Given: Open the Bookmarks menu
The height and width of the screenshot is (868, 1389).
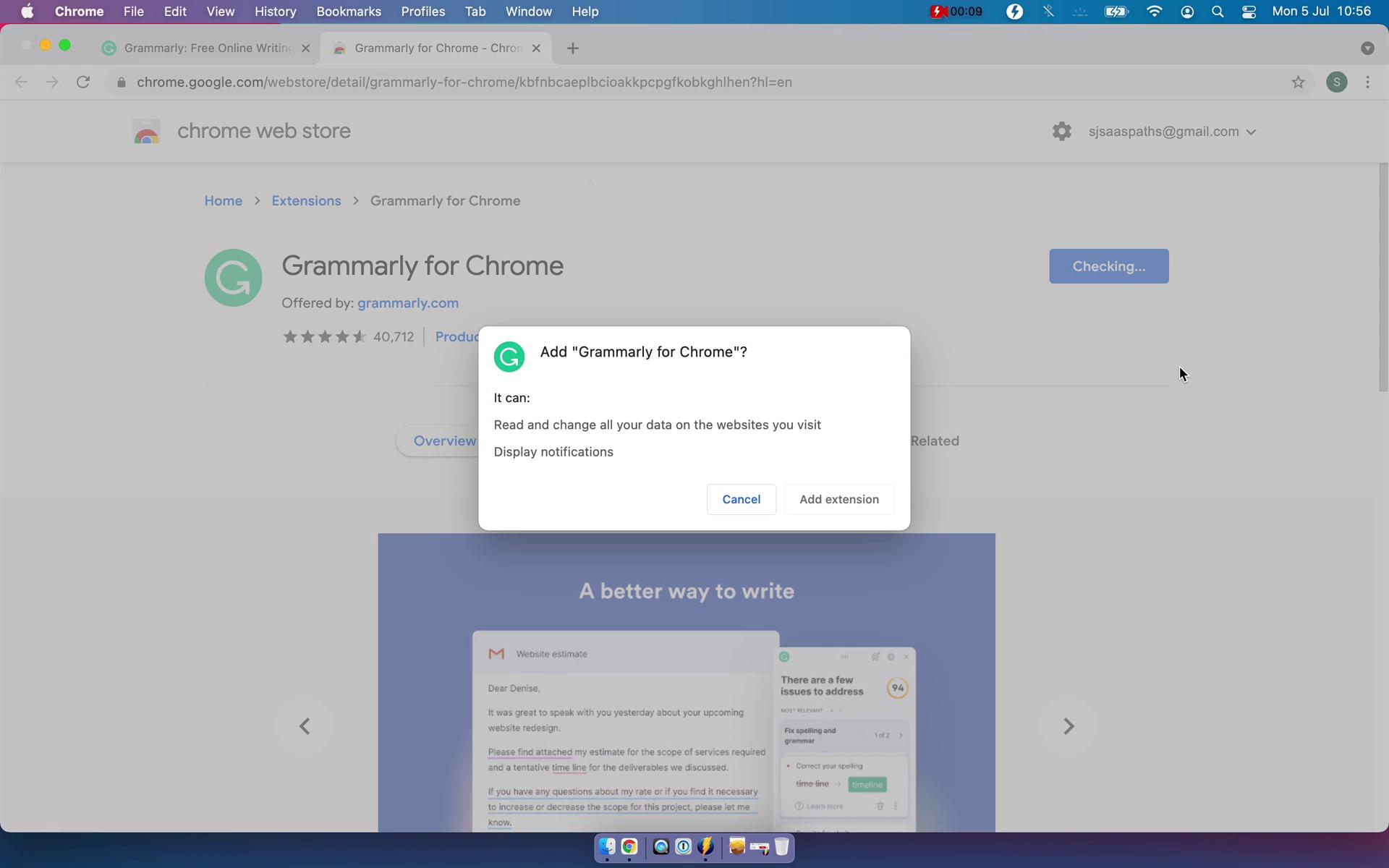Looking at the screenshot, I should pos(349,12).
